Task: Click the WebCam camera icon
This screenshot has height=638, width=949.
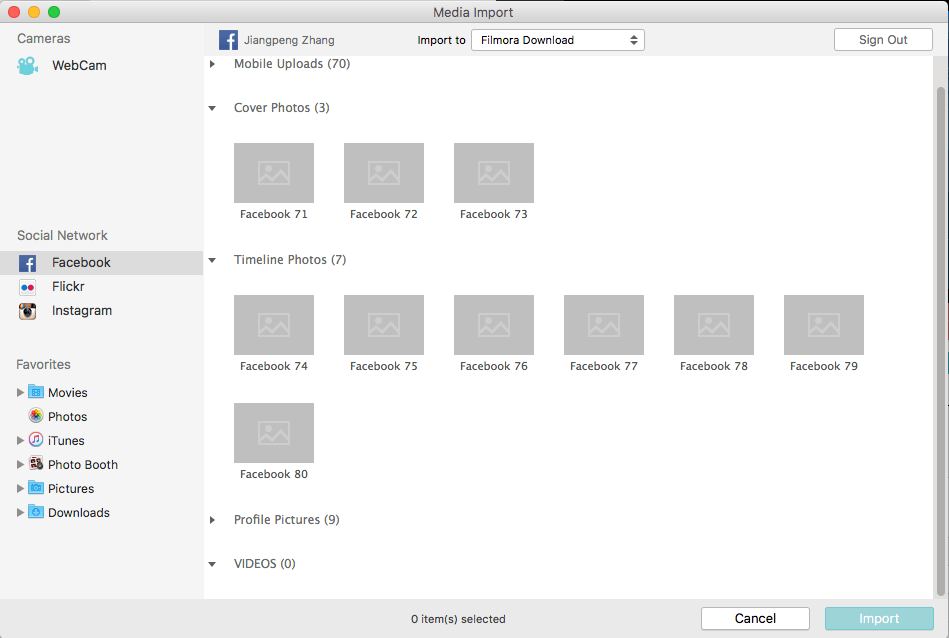Action: (x=27, y=65)
